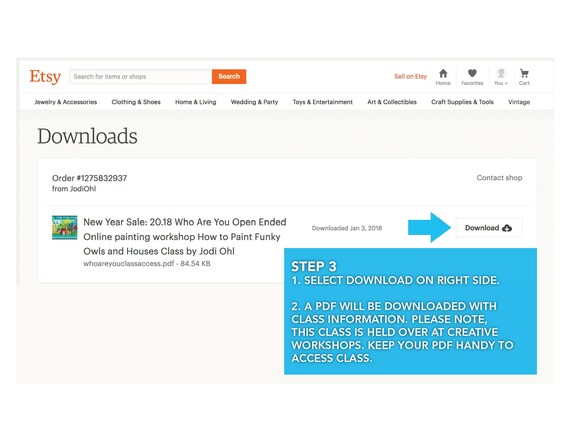Open Toys & Entertainment category
This screenshot has height=441, width=570.
tap(323, 102)
